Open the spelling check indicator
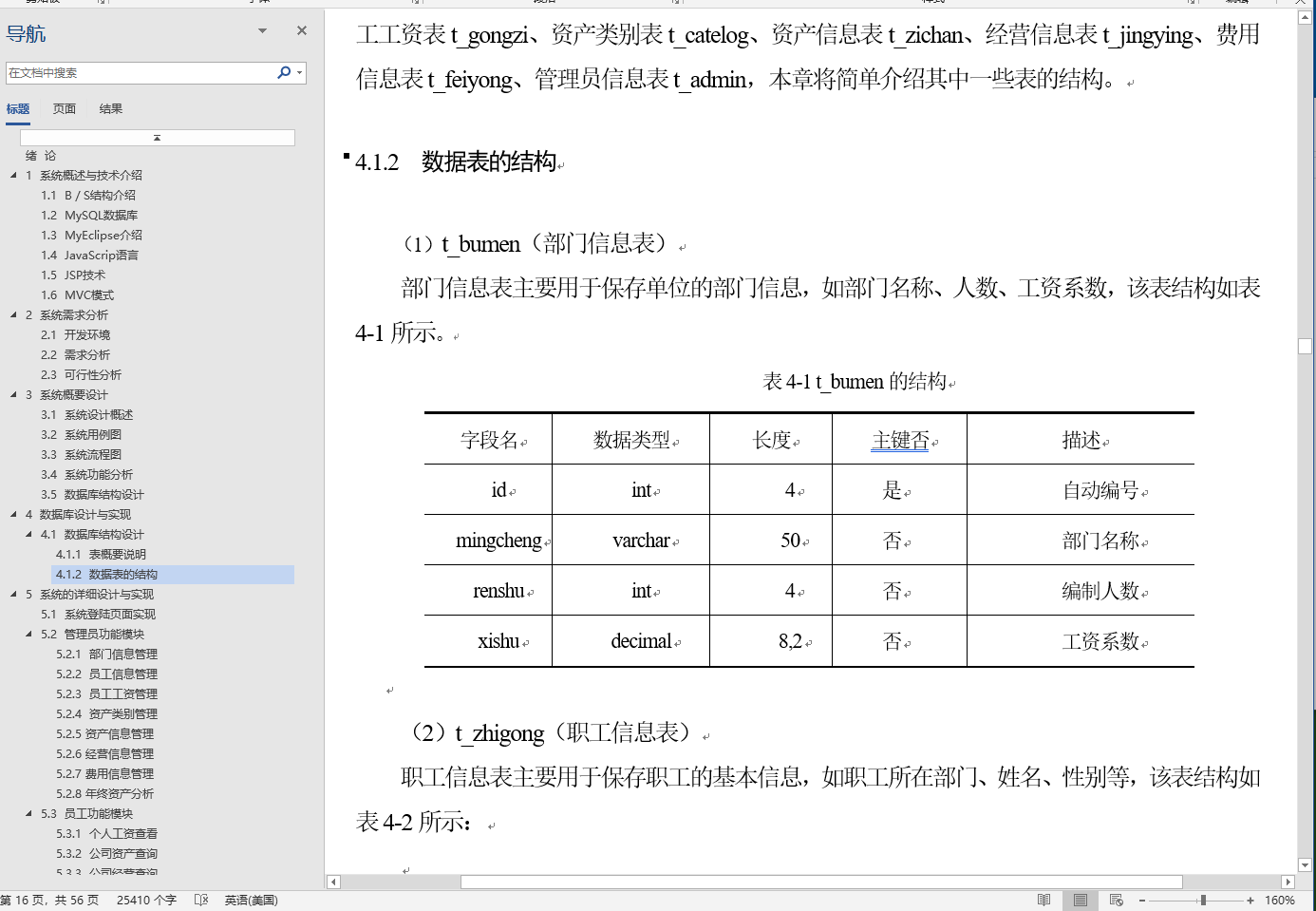 coord(200,900)
